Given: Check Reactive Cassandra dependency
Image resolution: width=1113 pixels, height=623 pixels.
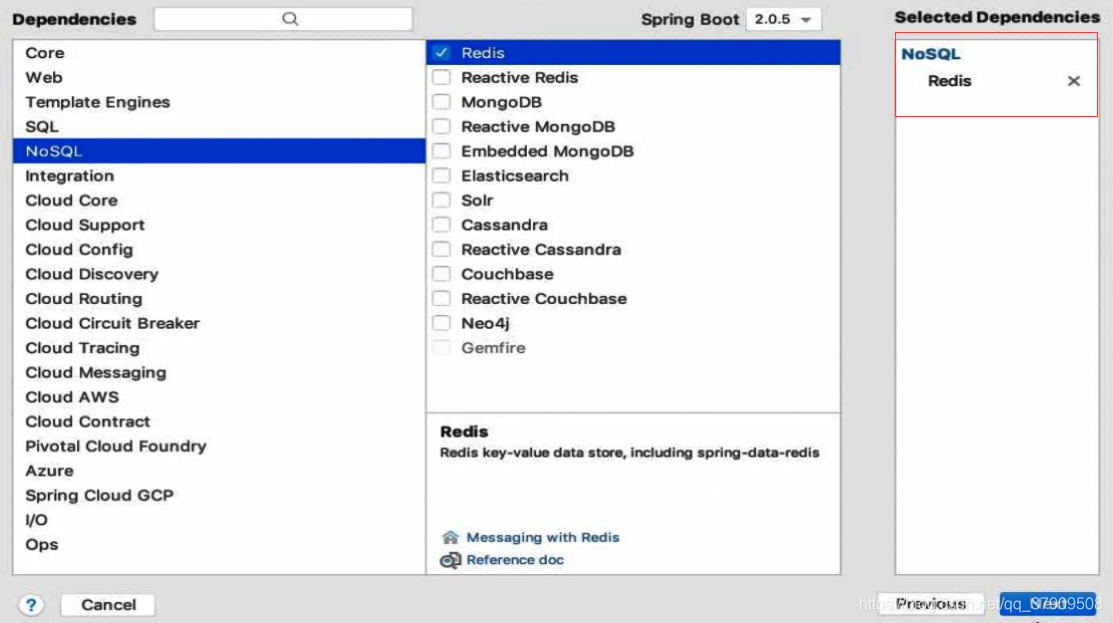Looking at the screenshot, I should (x=442, y=249).
